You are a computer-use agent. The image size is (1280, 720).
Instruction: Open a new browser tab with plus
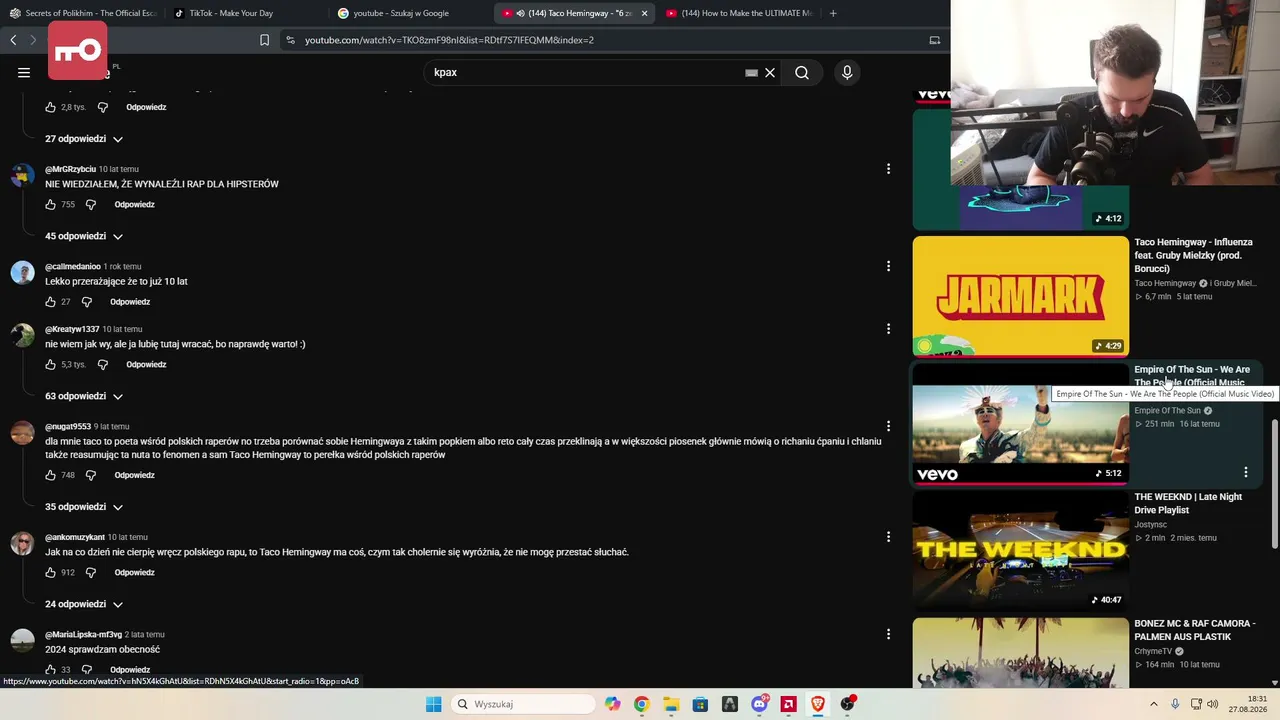[833, 13]
